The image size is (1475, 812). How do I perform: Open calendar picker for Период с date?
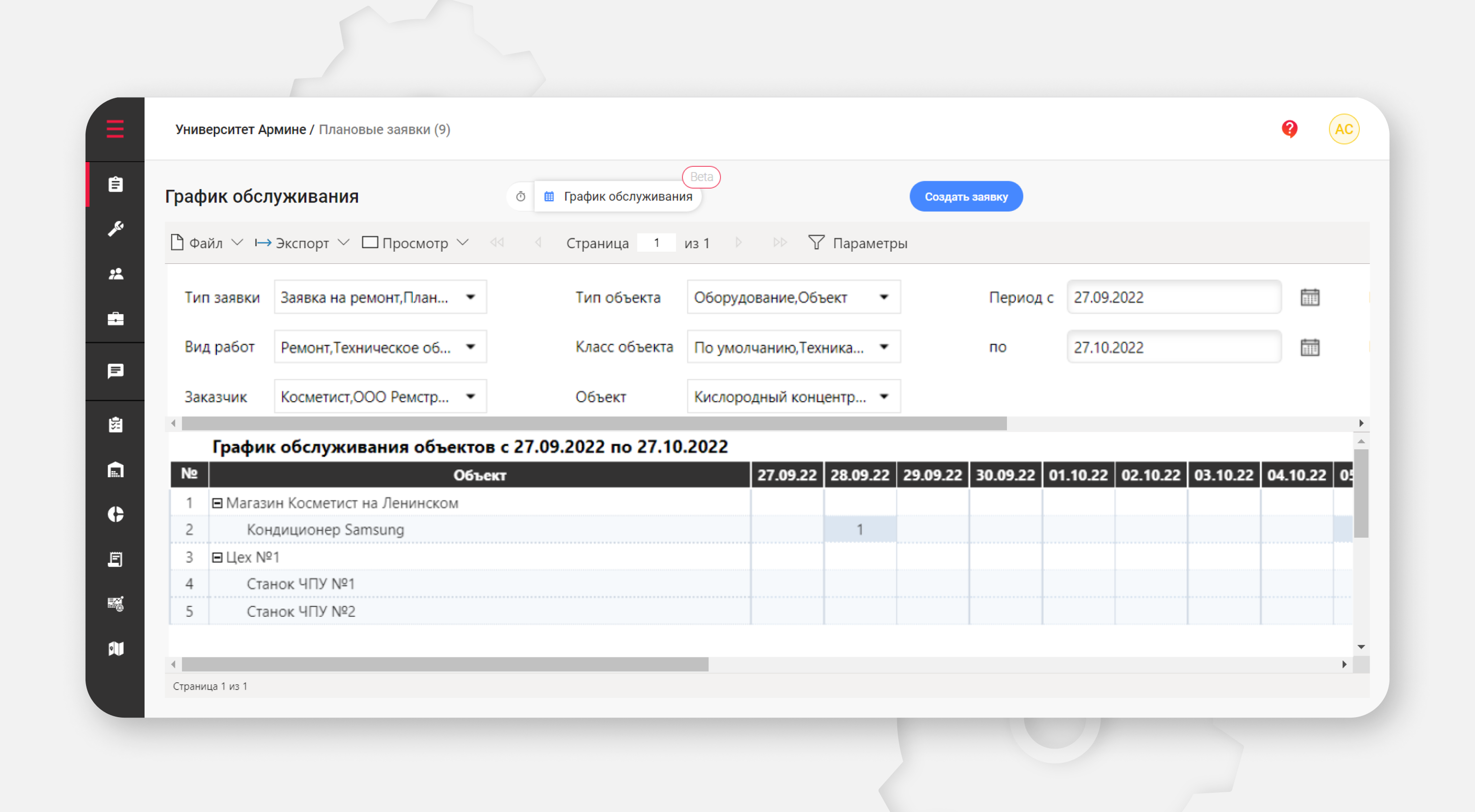click(x=1309, y=297)
